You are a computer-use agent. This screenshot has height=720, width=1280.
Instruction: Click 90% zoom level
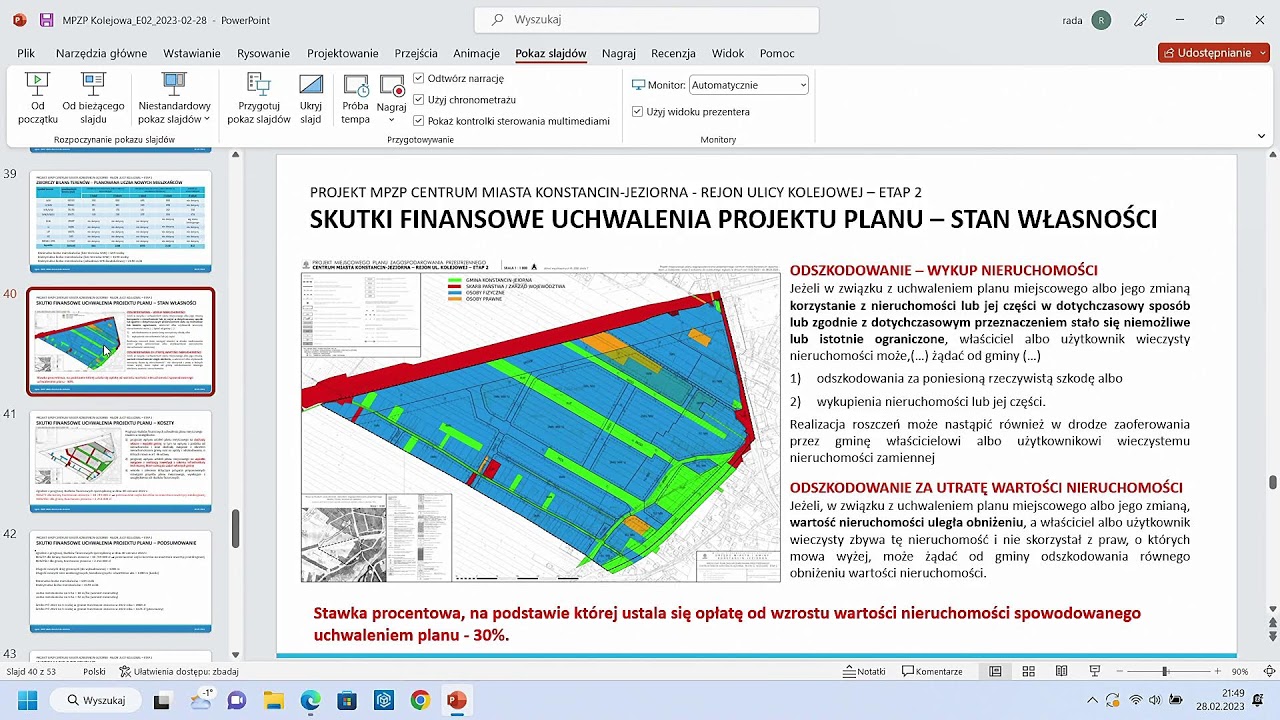[x=1239, y=672]
